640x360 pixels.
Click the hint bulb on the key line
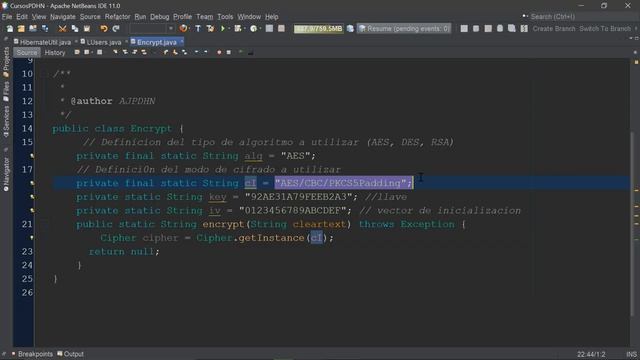tap(32, 197)
